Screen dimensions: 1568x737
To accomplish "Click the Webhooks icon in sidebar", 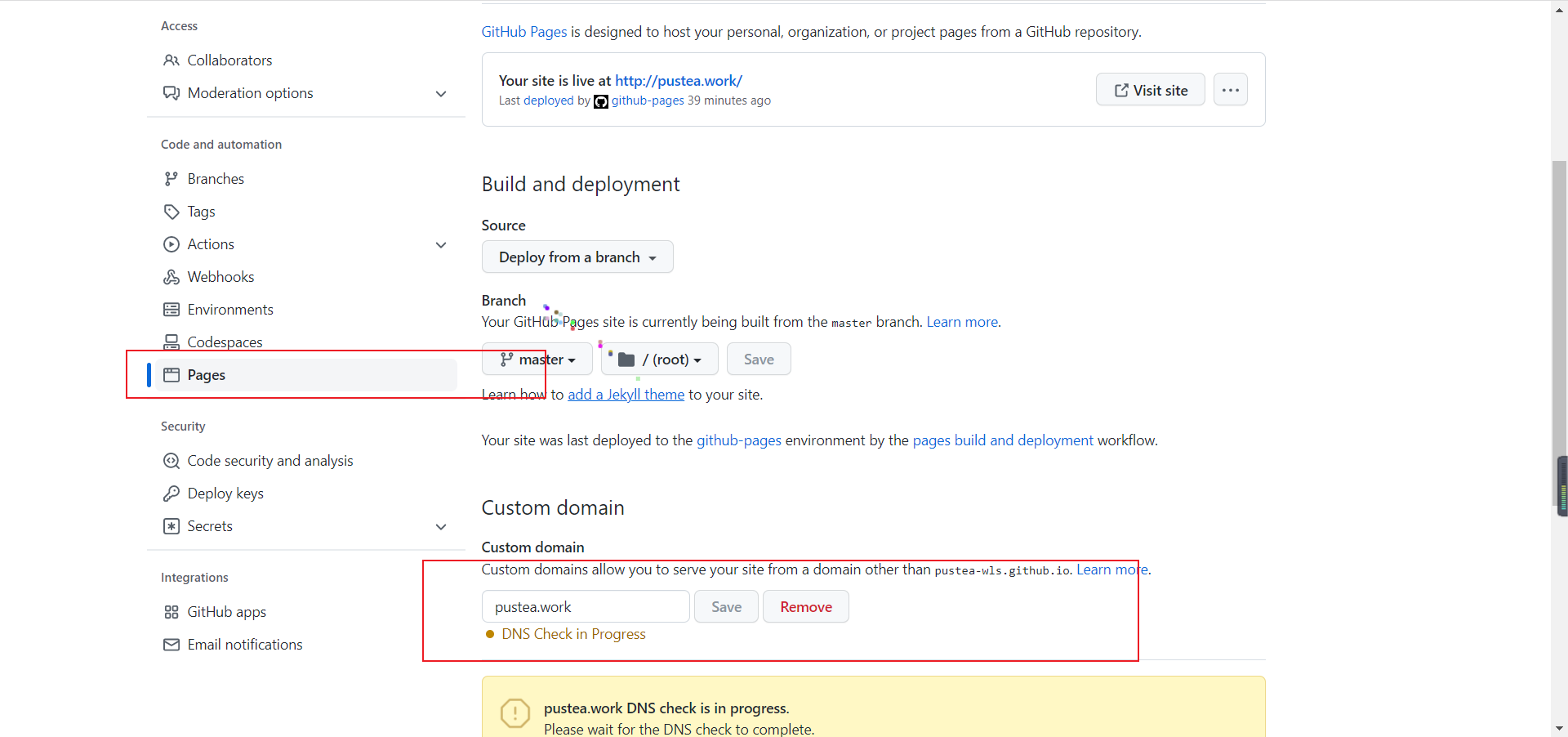I will coord(171,277).
